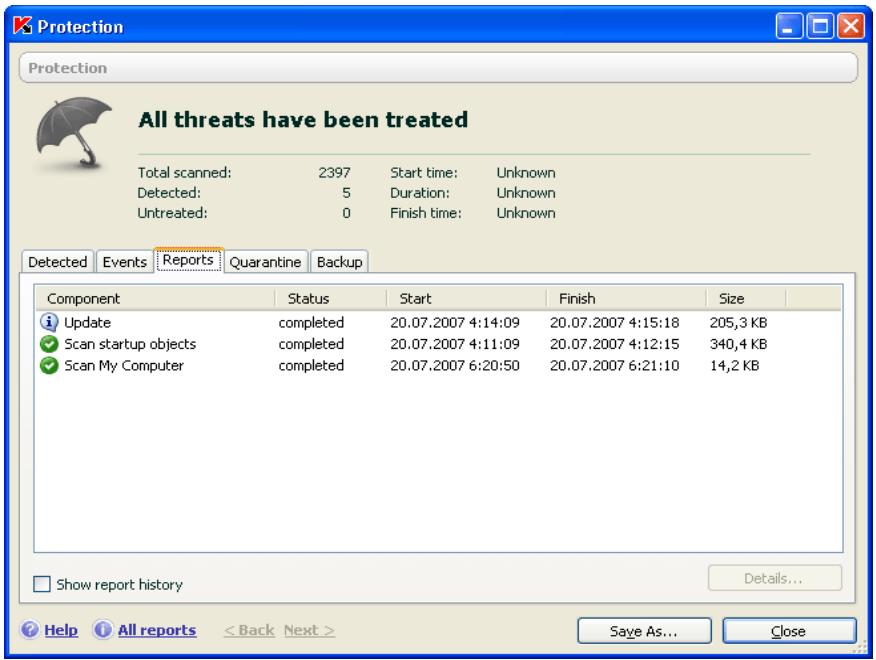Click the Protection breadcrumb bar

click(x=439, y=68)
